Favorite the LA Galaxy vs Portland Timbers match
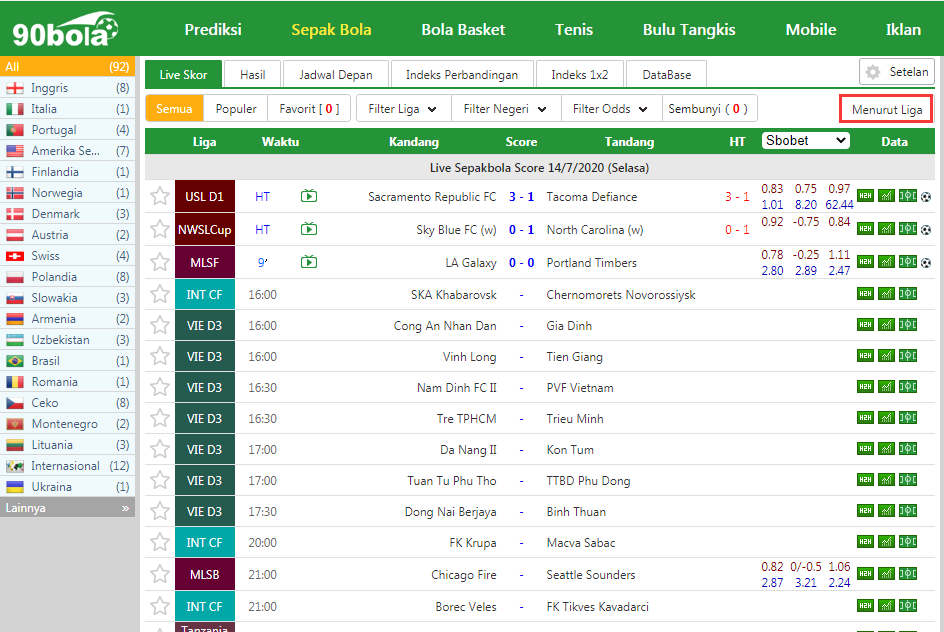This screenshot has height=632, width=944. pyautogui.click(x=160, y=262)
